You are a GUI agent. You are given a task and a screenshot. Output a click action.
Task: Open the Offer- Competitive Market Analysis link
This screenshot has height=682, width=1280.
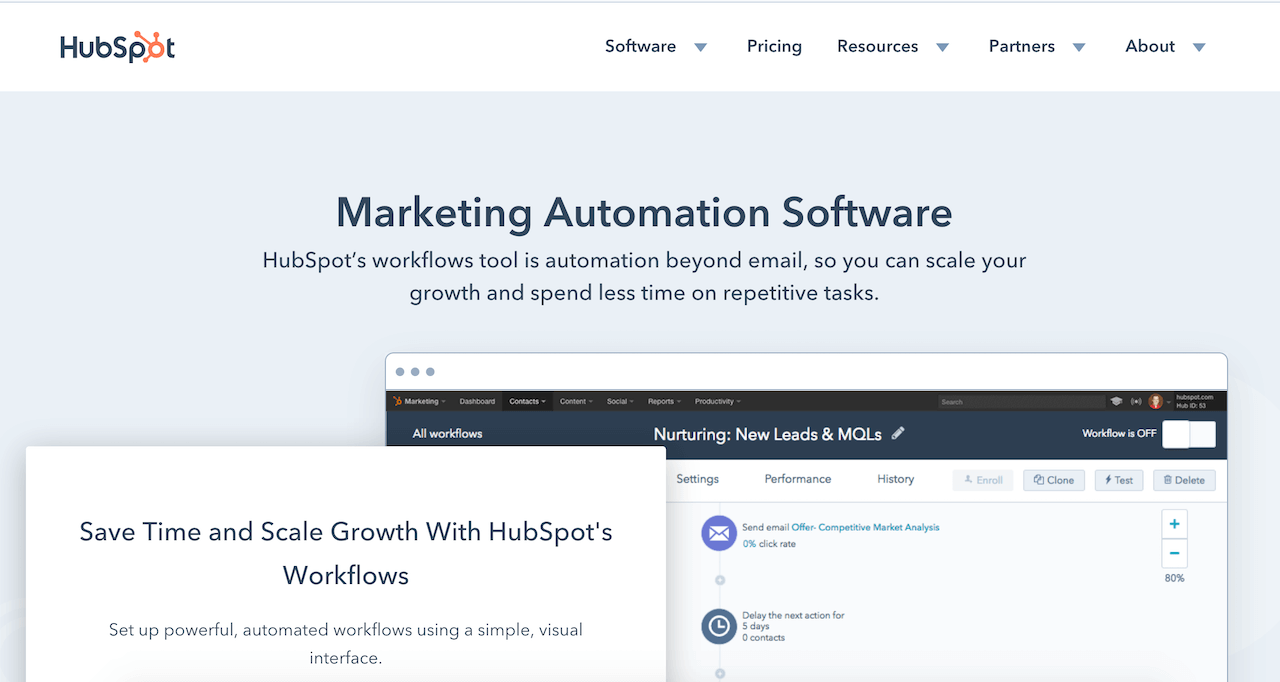865,527
